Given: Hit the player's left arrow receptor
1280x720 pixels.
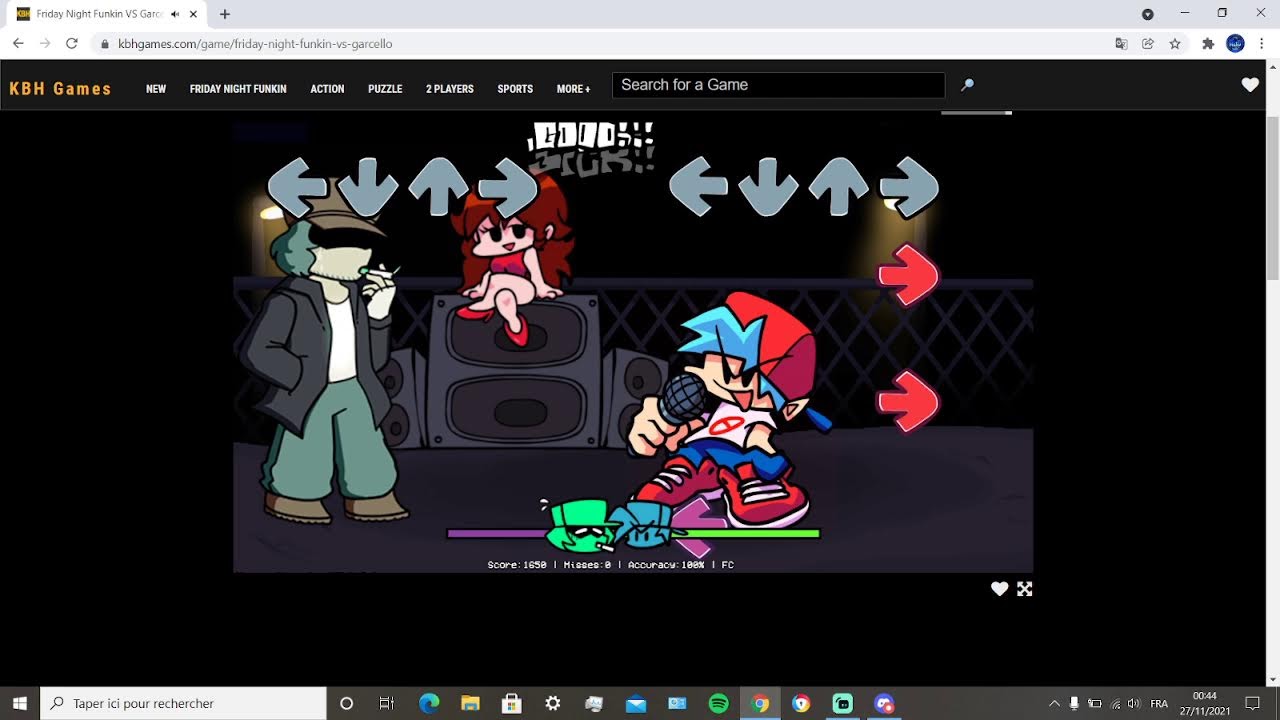Looking at the screenshot, I should click(x=698, y=187).
